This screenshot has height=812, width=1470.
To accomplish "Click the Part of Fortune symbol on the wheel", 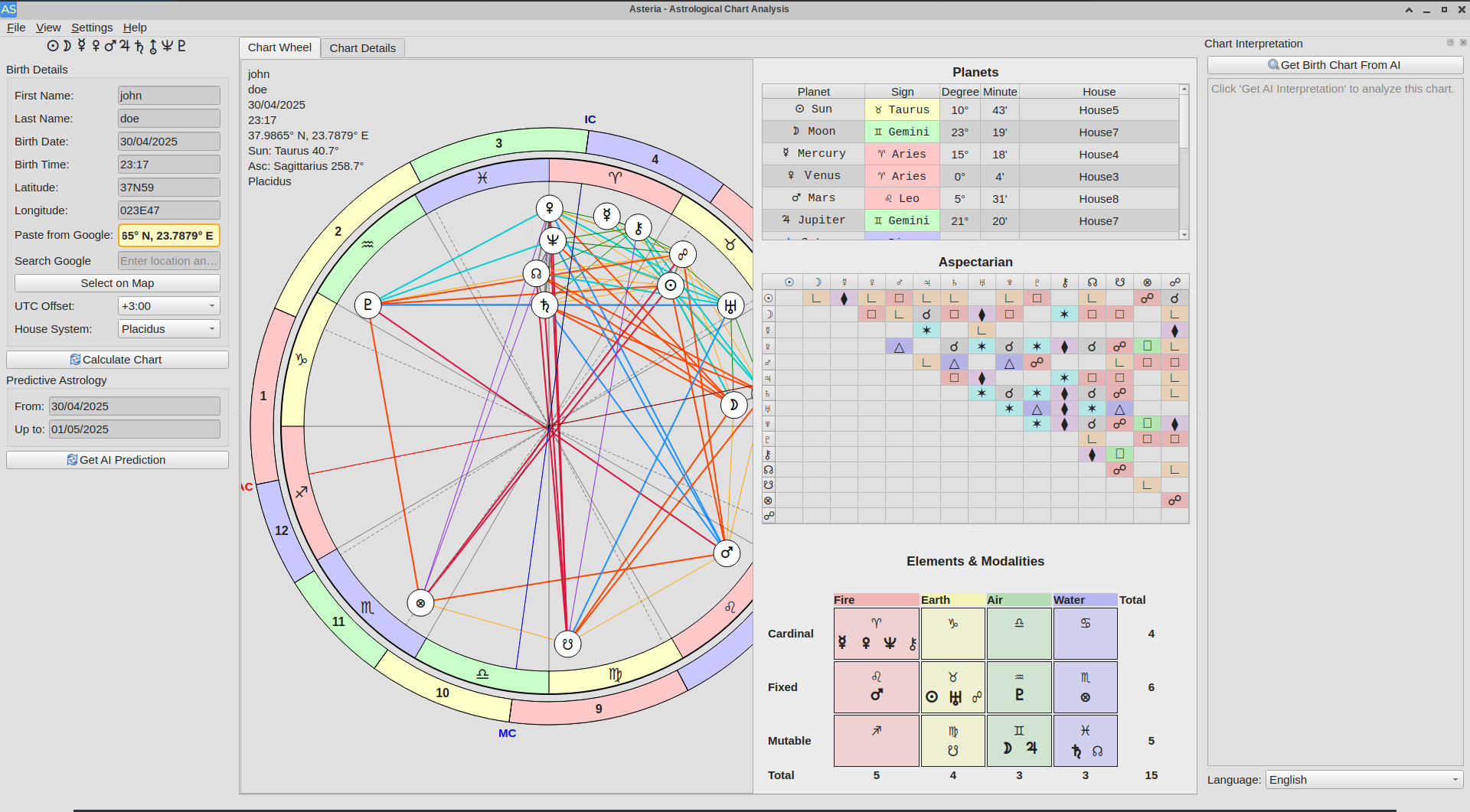I will [420, 603].
